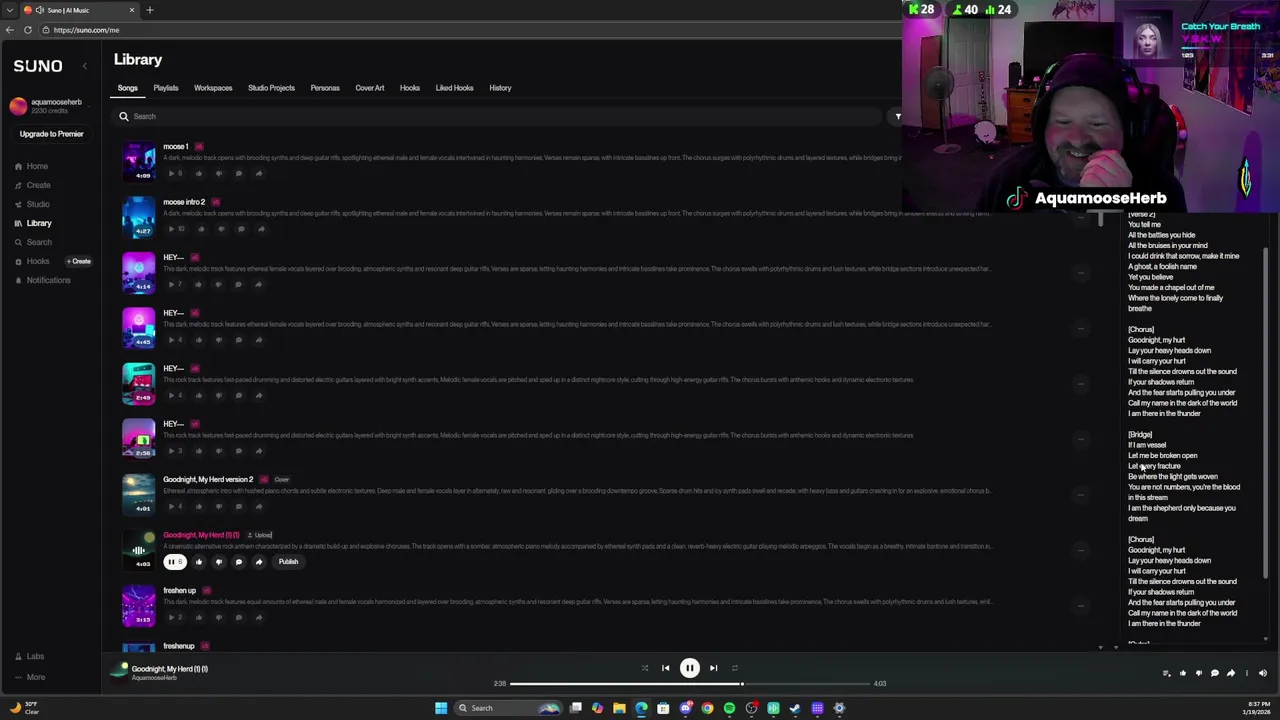Screen dimensions: 1280x720
Task: Pause the playing Goodnight, My Herd (1) (1) row
Action: (x=175, y=562)
